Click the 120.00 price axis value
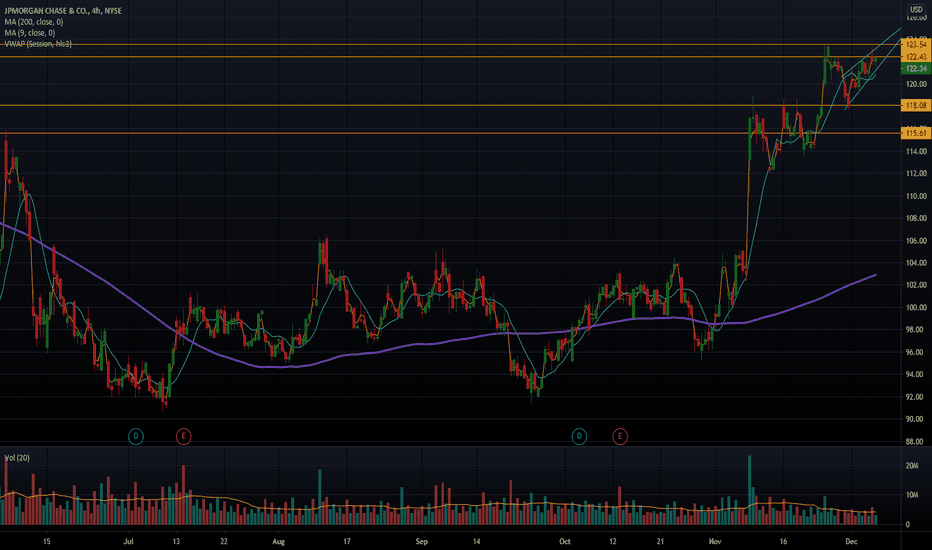This screenshot has width=932, height=550. tap(916, 84)
